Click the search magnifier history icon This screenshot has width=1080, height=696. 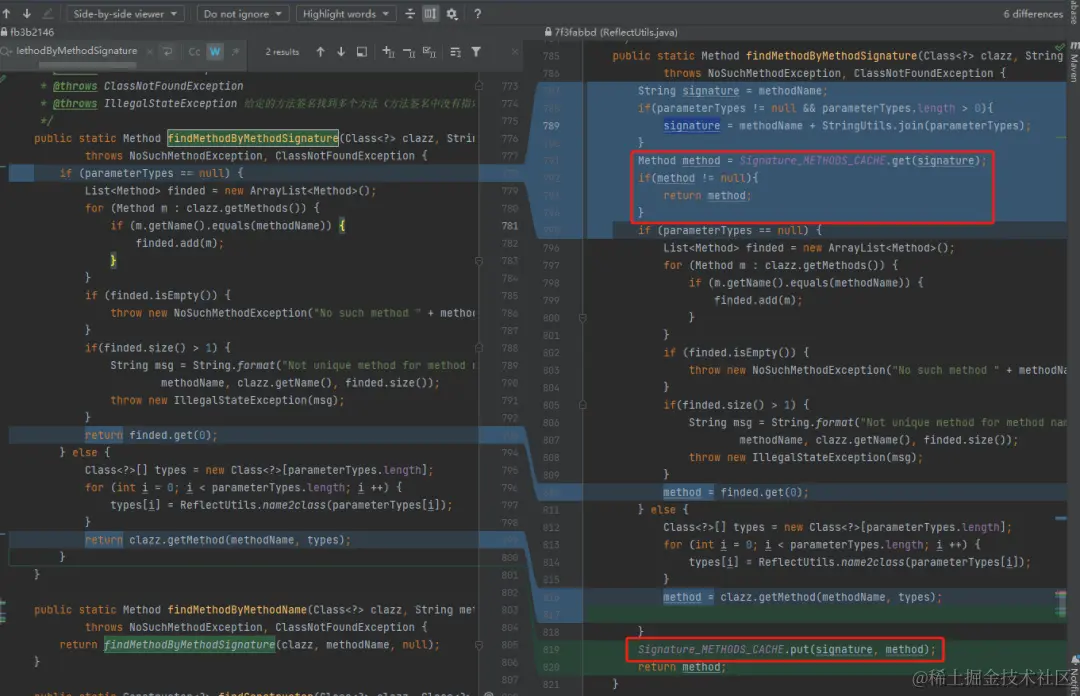tap(6, 51)
